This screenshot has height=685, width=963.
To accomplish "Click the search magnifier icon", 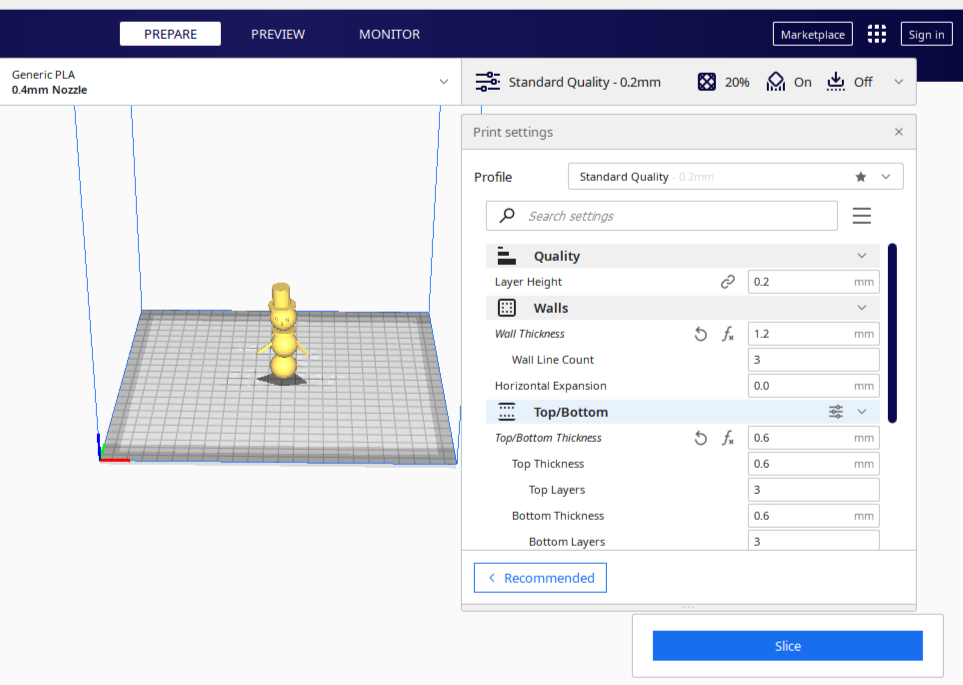I will click(507, 216).
